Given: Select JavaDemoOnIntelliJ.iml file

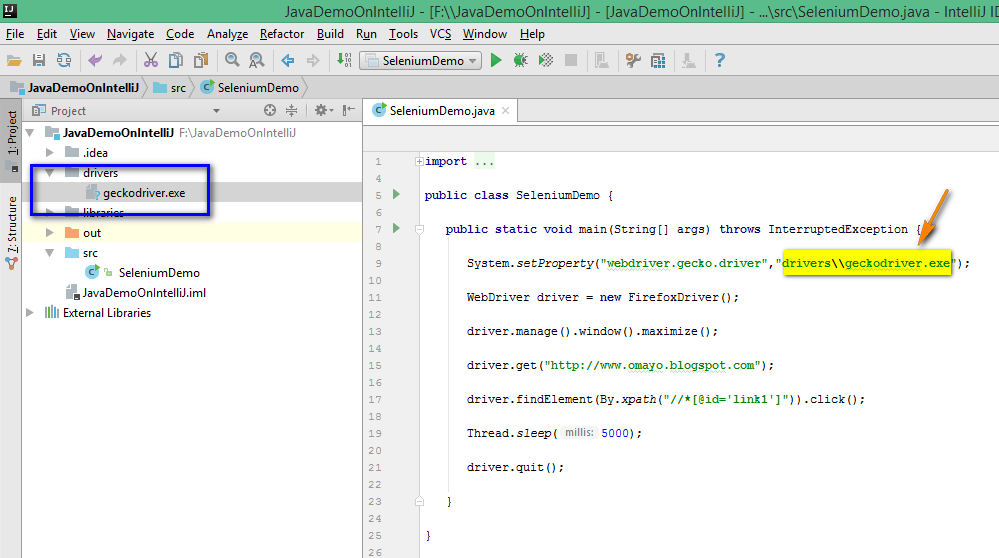Looking at the screenshot, I should (x=144, y=292).
